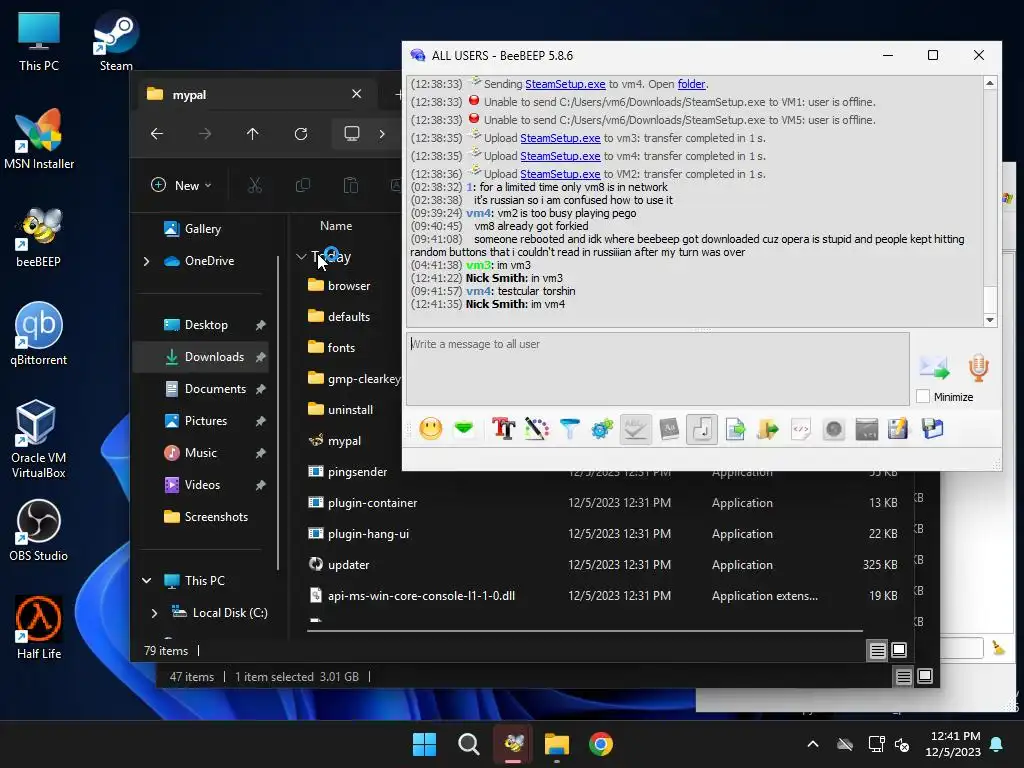The height and width of the screenshot is (768, 1024).
Task: Switch mypal window to large icons view
Action: [x=899, y=650]
